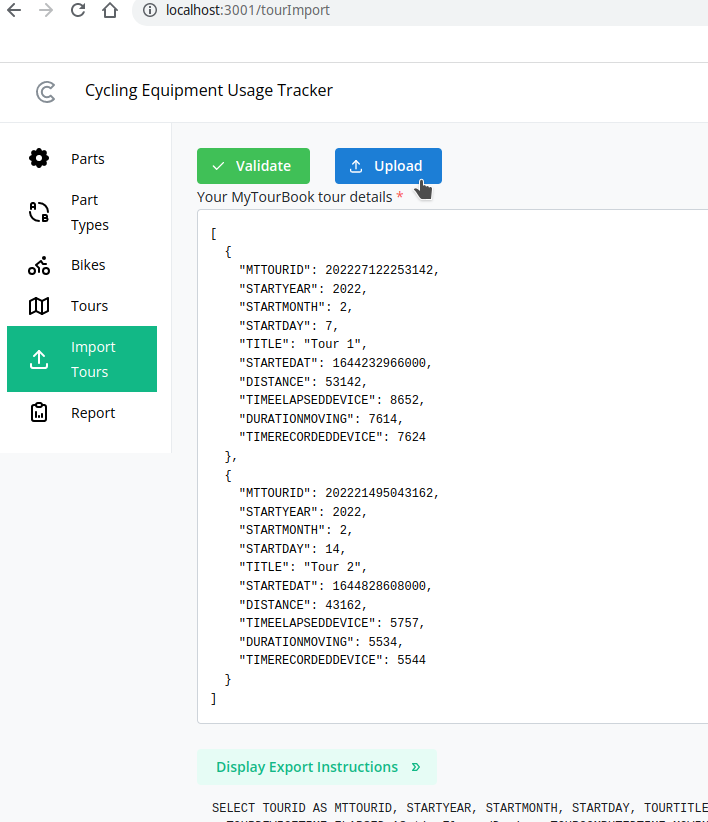The width and height of the screenshot is (708, 822).
Task: Click the Report clipboard icon
Action: (x=39, y=413)
